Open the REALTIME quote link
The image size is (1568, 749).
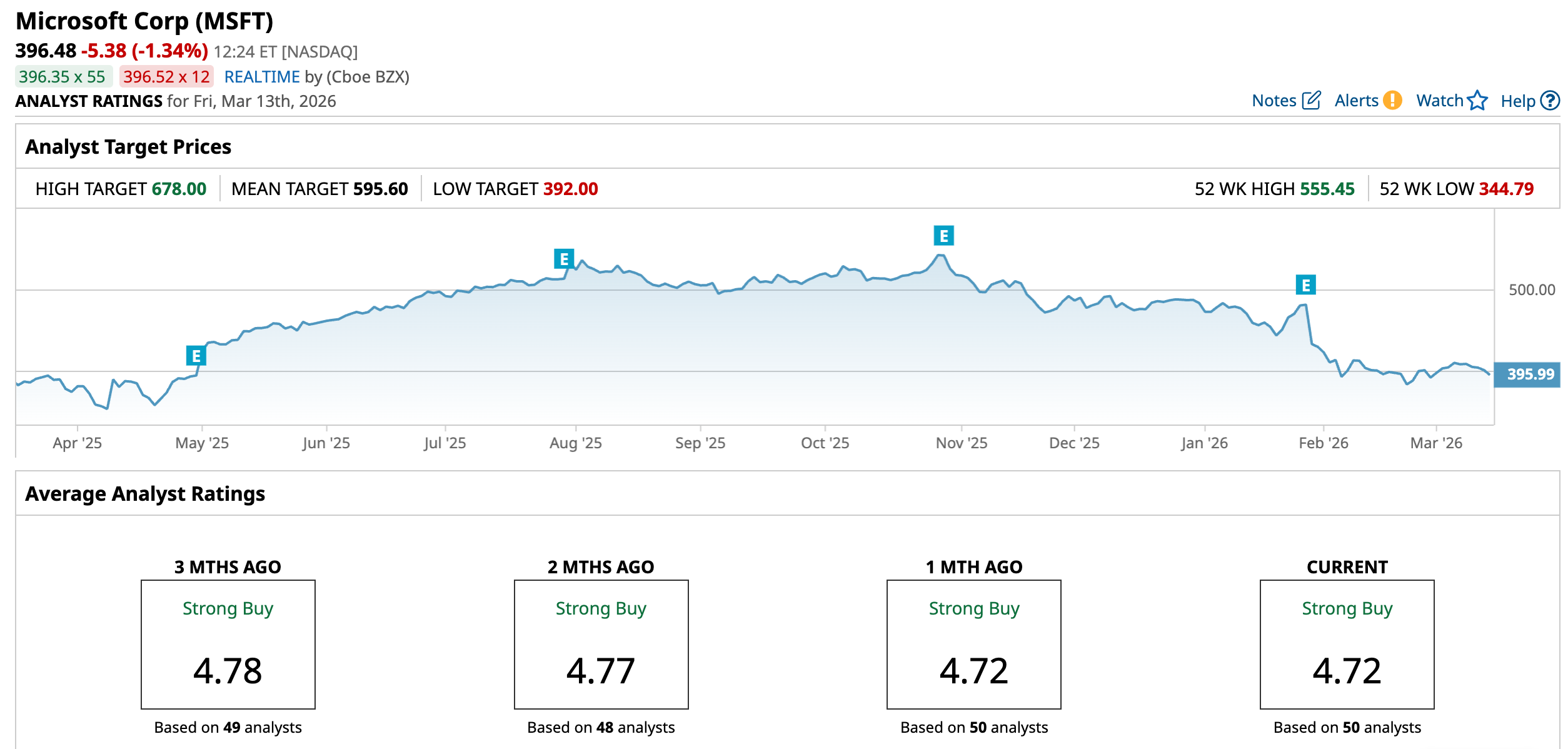pyautogui.click(x=262, y=77)
